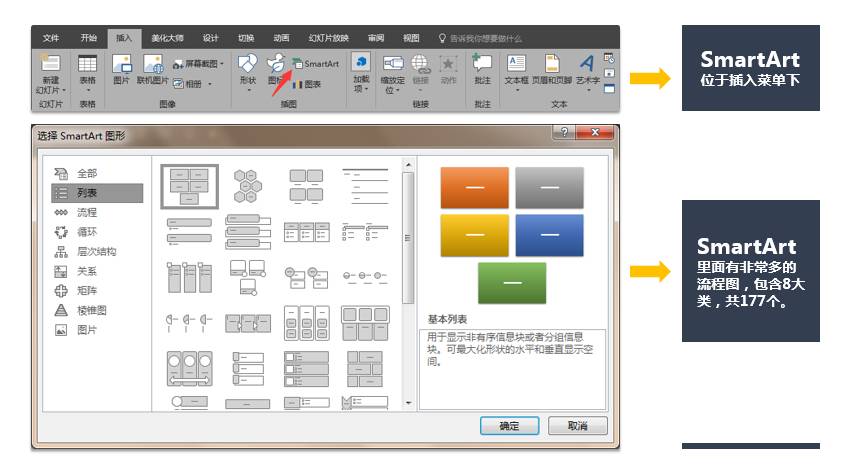Click the SmartArt button in the ribbon

316,63
